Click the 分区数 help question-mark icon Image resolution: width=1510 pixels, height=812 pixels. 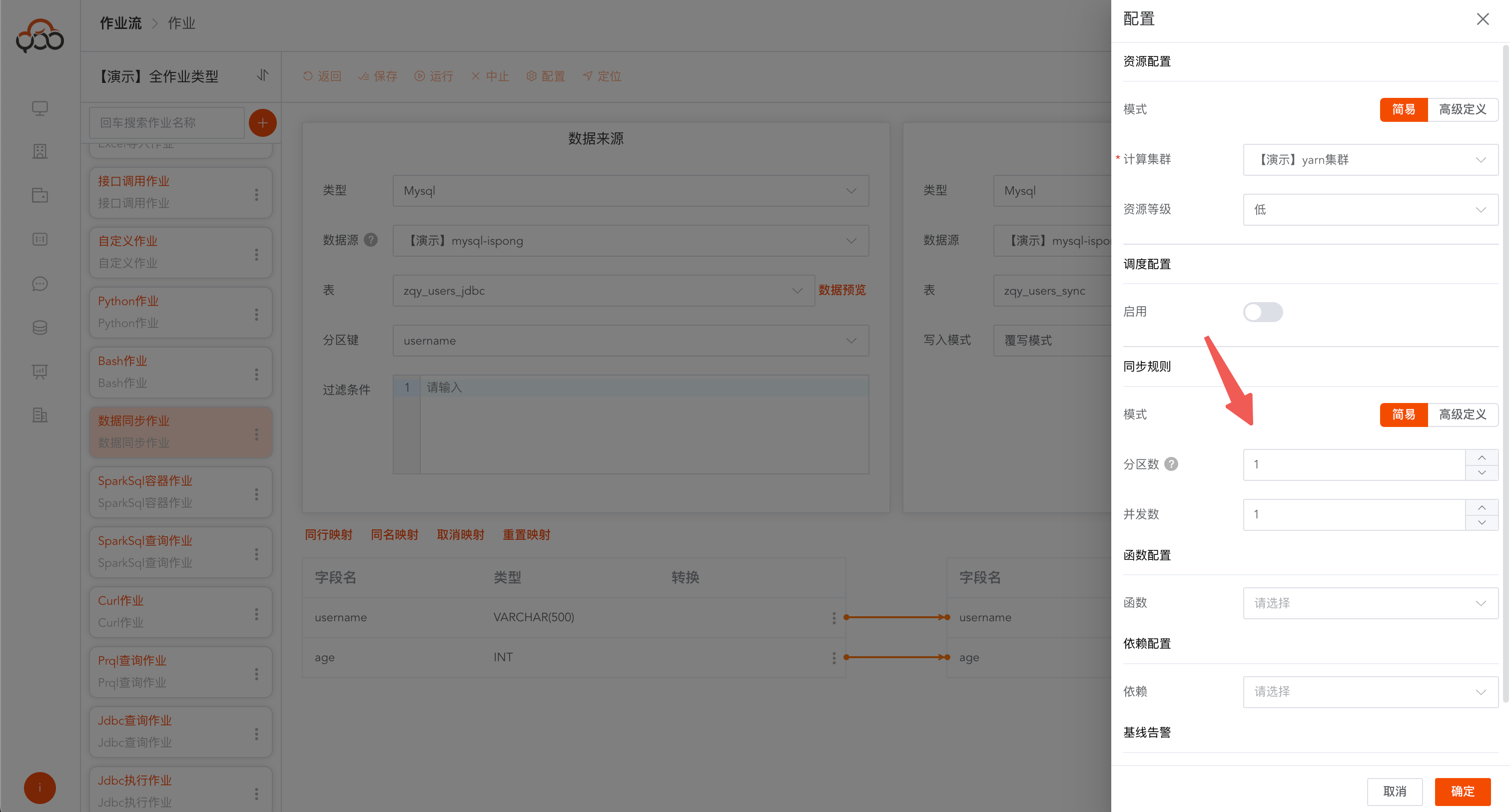(x=1171, y=464)
